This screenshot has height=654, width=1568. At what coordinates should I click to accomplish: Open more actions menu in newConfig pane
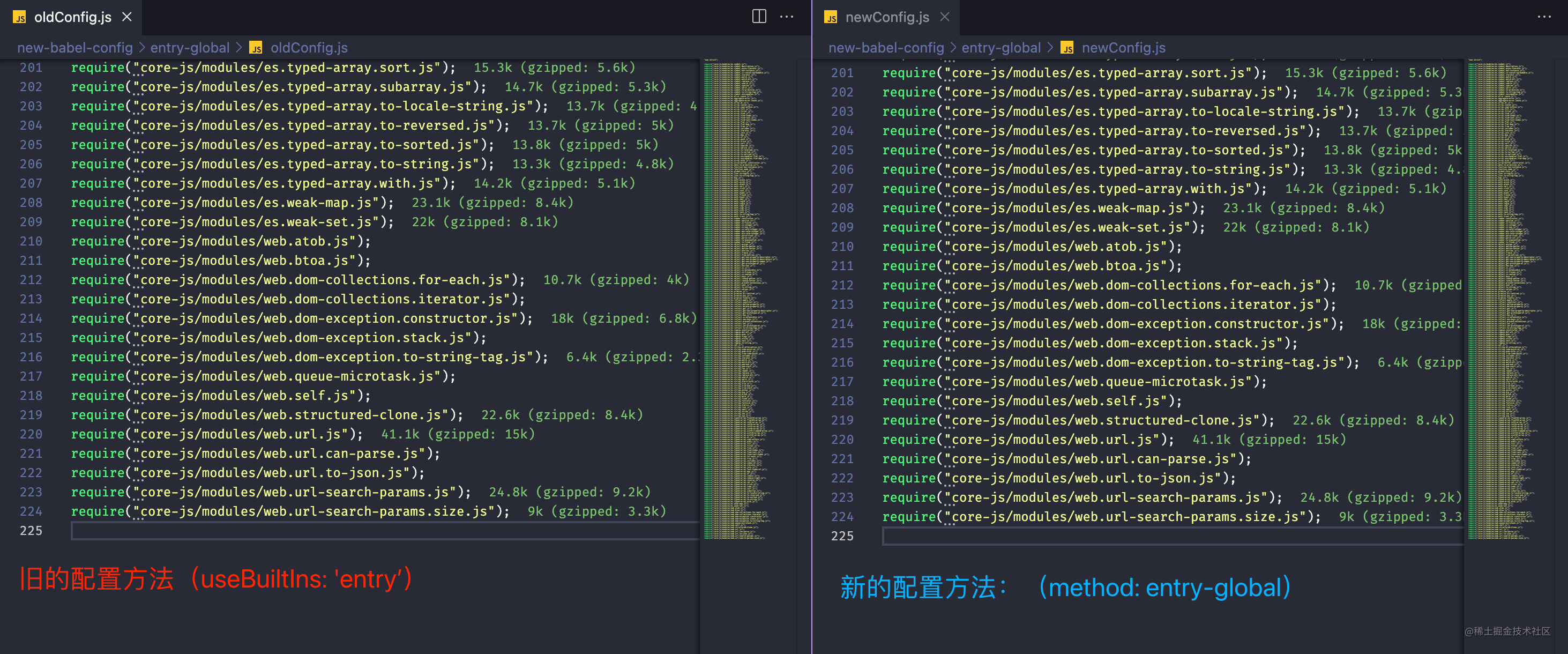pyautogui.click(x=1544, y=17)
